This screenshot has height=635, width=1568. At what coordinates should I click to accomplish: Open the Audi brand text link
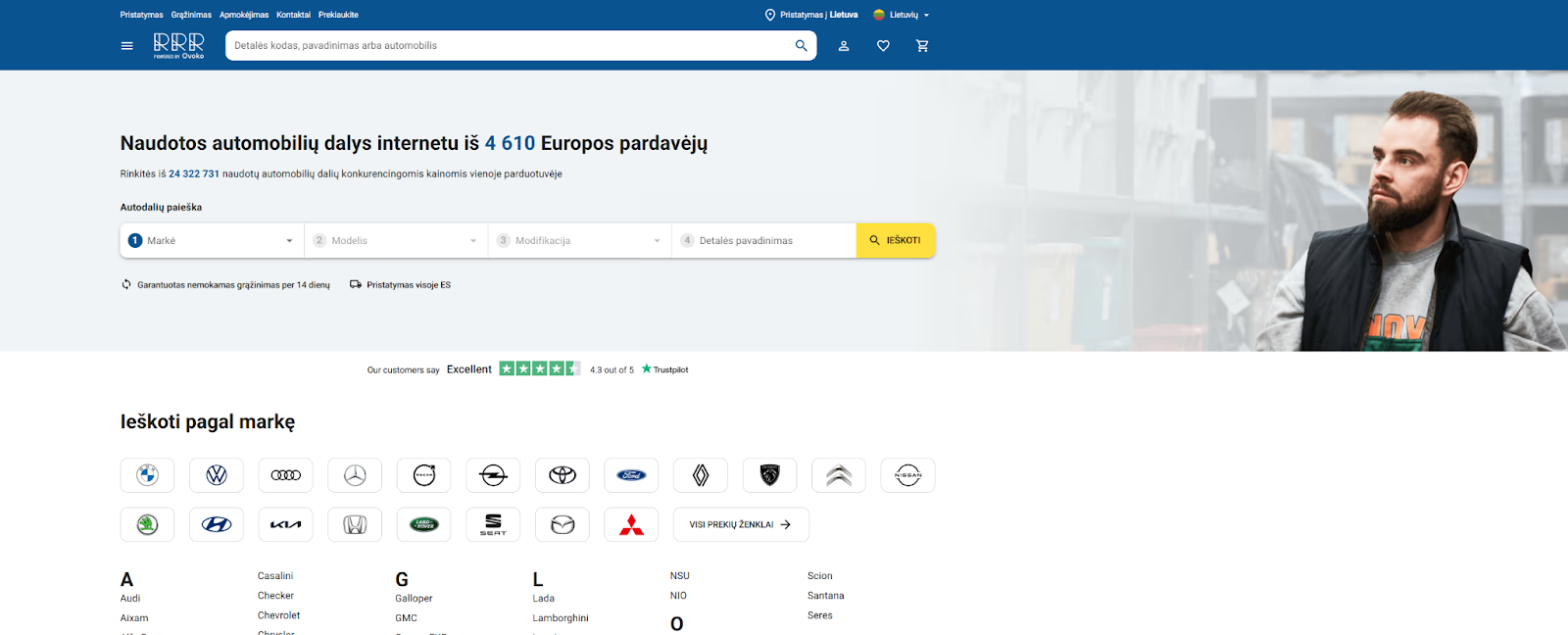[130, 599]
